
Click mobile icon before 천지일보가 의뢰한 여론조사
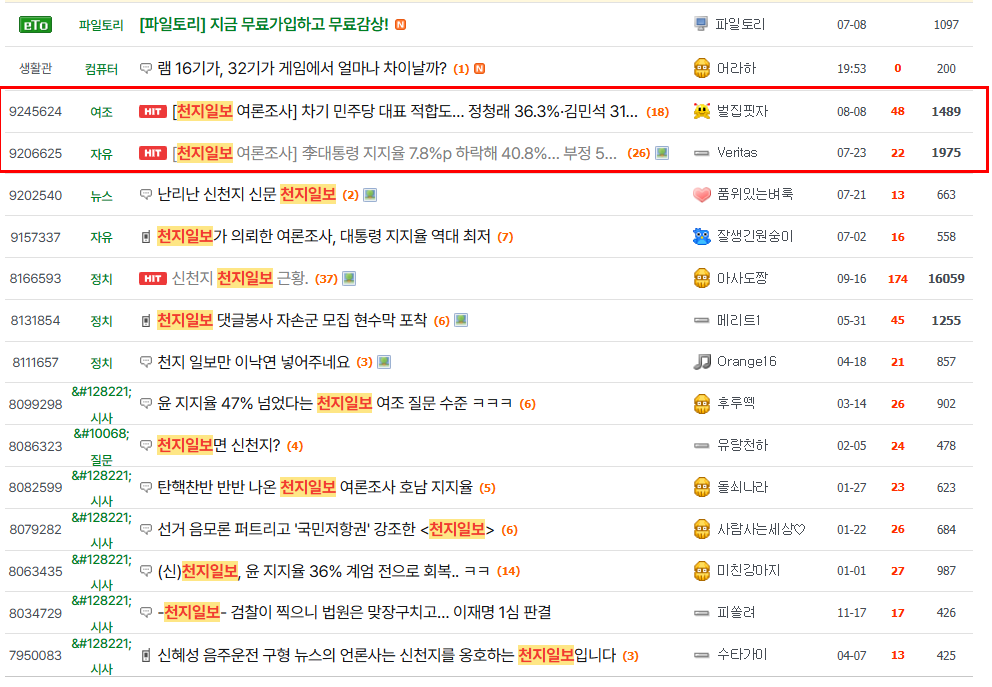point(146,237)
